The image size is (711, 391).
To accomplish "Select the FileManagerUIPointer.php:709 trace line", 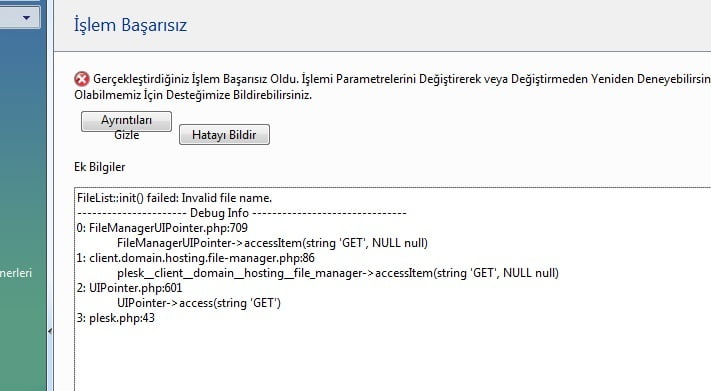I will tap(162, 228).
